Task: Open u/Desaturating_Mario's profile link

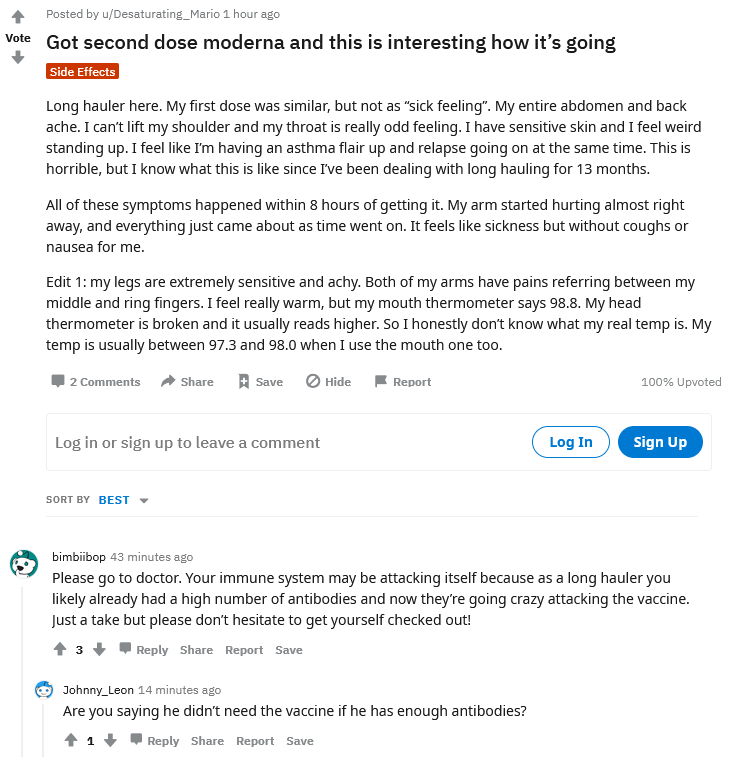Action: pos(160,14)
